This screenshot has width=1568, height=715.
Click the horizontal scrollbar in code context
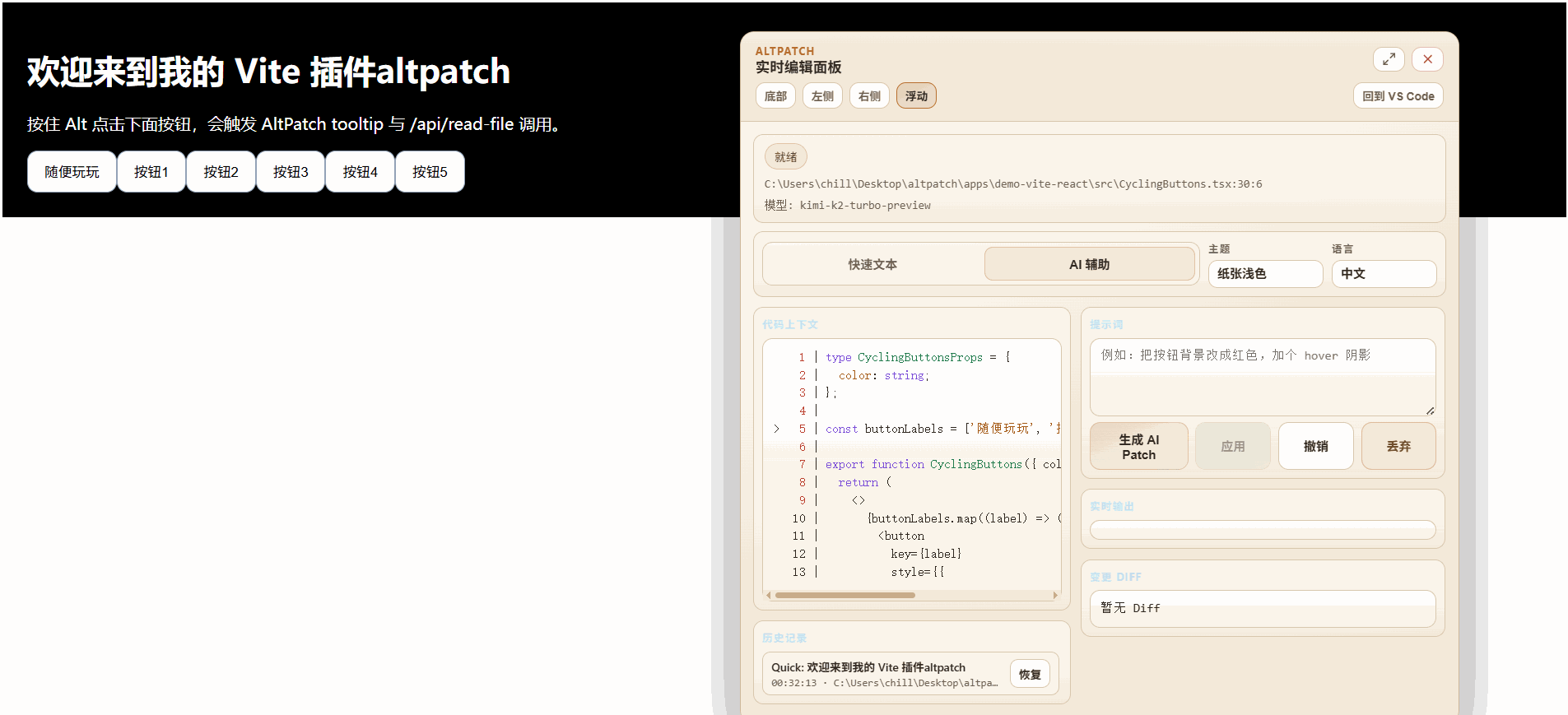pyautogui.click(x=844, y=595)
